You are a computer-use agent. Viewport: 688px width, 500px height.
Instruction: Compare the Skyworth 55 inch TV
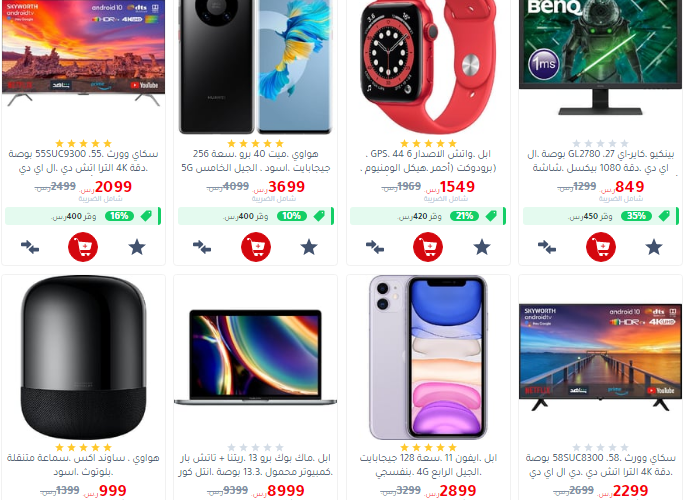tap(30, 247)
